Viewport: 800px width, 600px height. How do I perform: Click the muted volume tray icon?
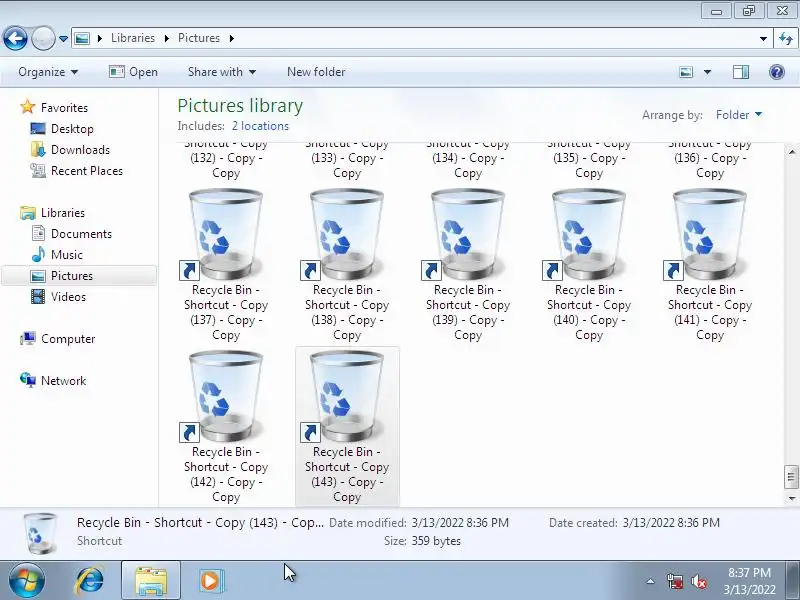pyautogui.click(x=698, y=581)
